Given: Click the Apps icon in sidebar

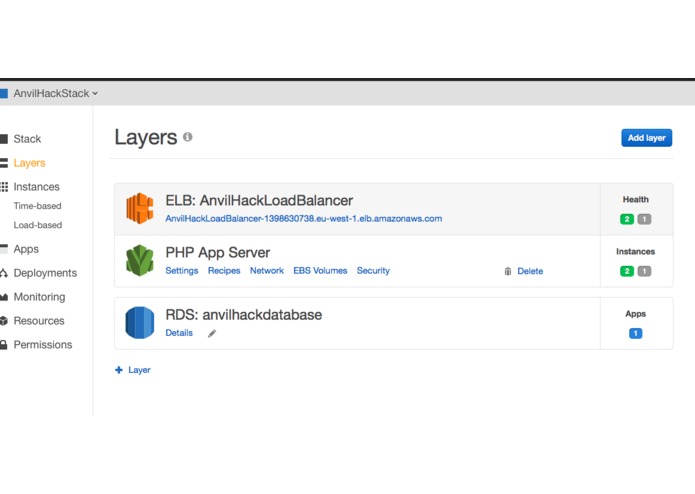Looking at the screenshot, I should [x=4, y=249].
